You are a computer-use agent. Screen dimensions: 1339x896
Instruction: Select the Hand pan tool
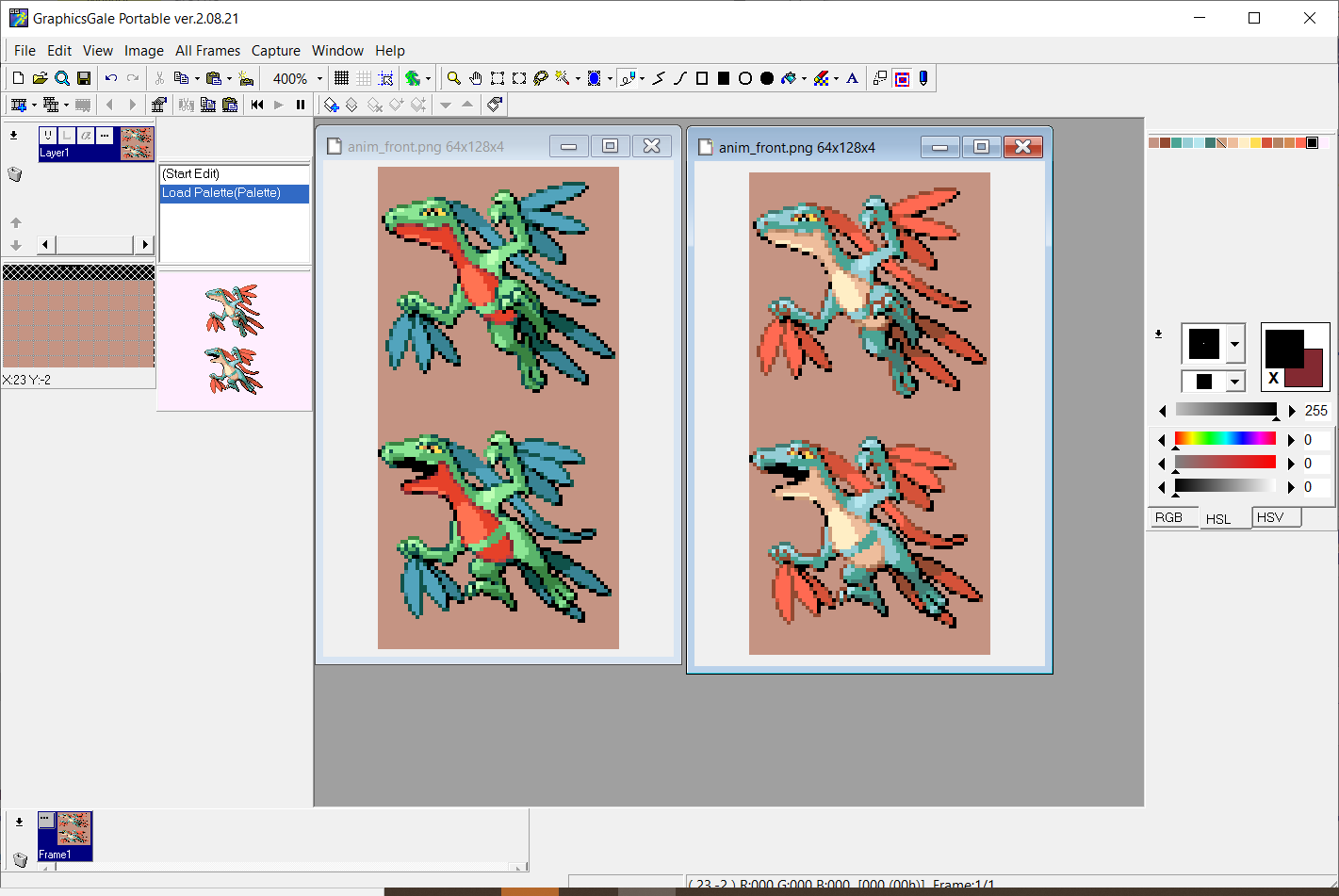476,78
